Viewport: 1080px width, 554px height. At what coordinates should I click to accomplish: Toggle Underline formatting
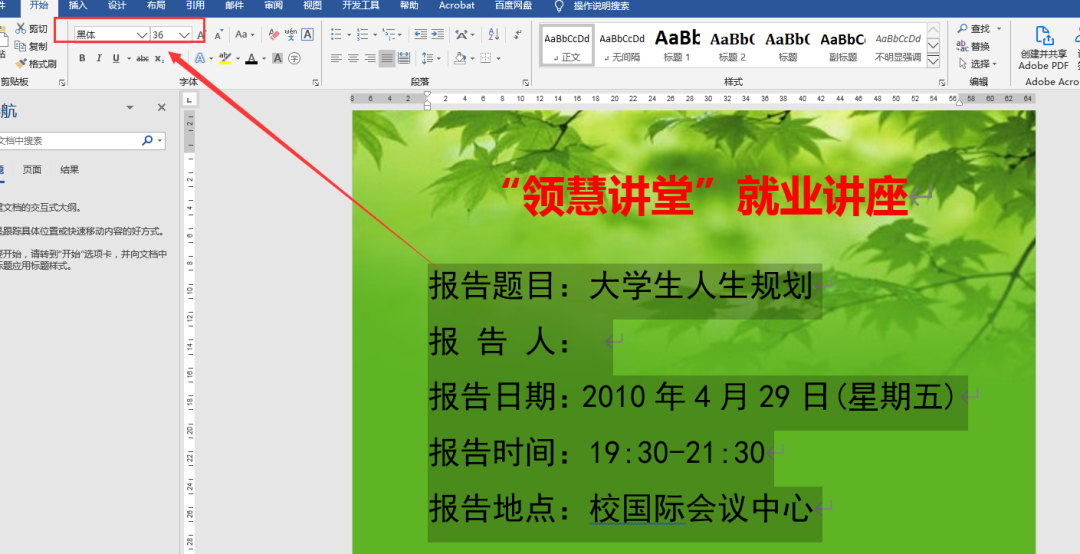[116, 59]
